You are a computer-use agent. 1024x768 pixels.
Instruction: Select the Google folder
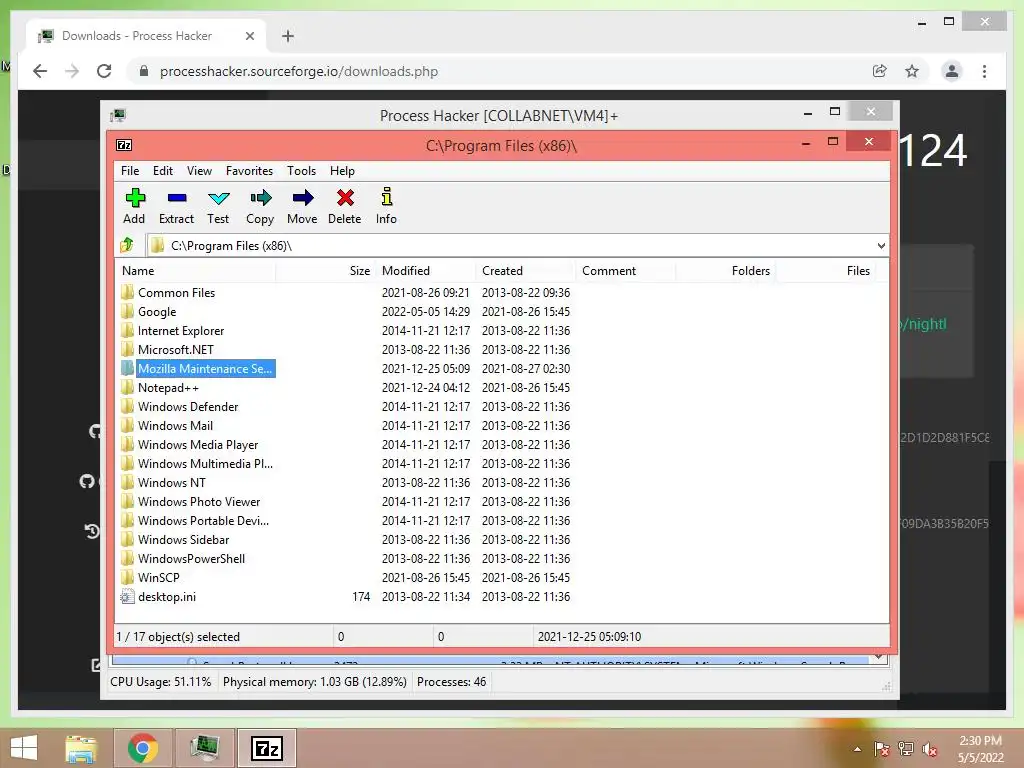(157, 312)
